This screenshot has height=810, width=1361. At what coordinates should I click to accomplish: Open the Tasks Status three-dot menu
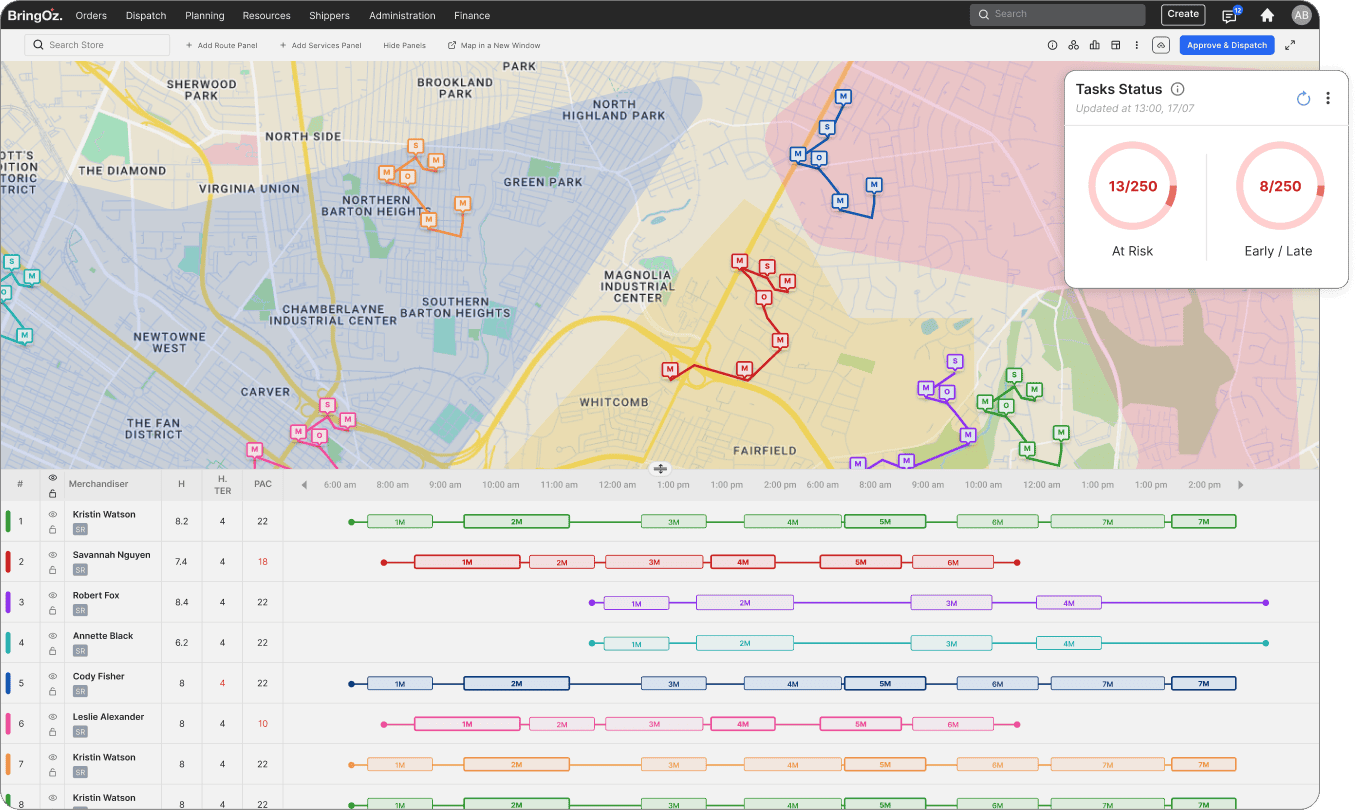pyautogui.click(x=1328, y=98)
